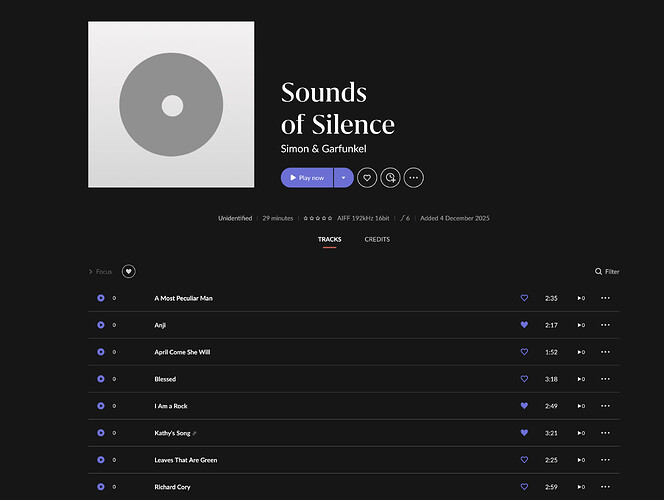Viewport: 664px width, 500px height.
Task: Open the album's more options menu
Action: pyautogui.click(x=414, y=178)
